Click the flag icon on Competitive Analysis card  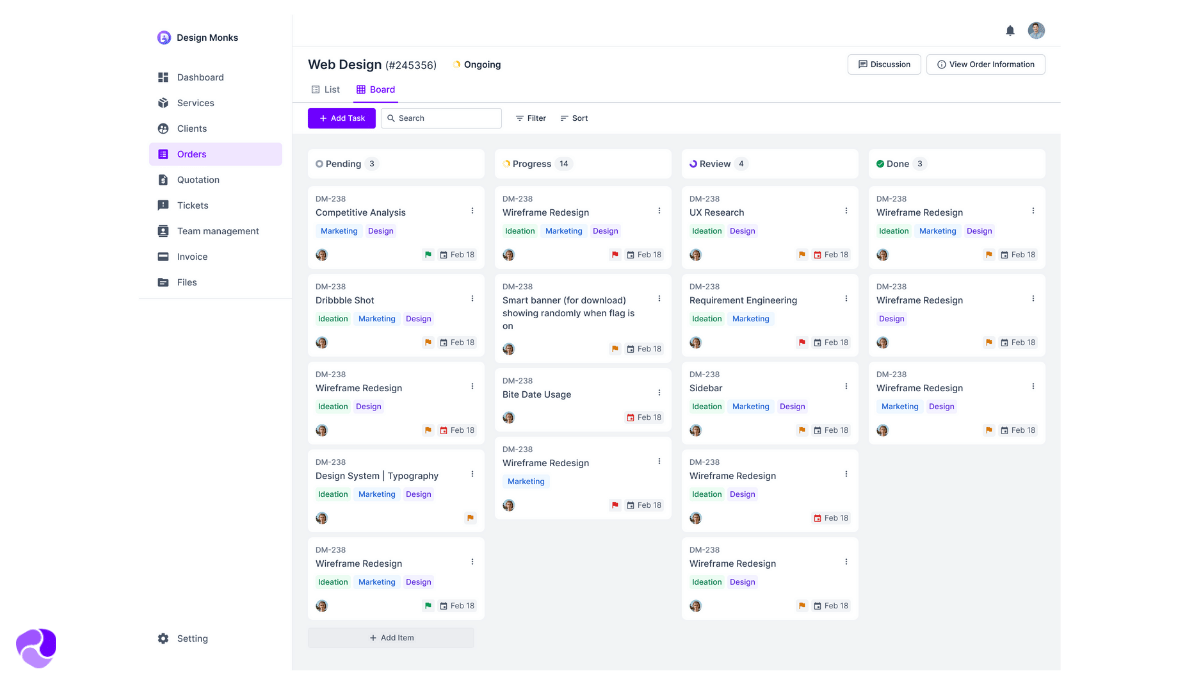tap(428, 254)
